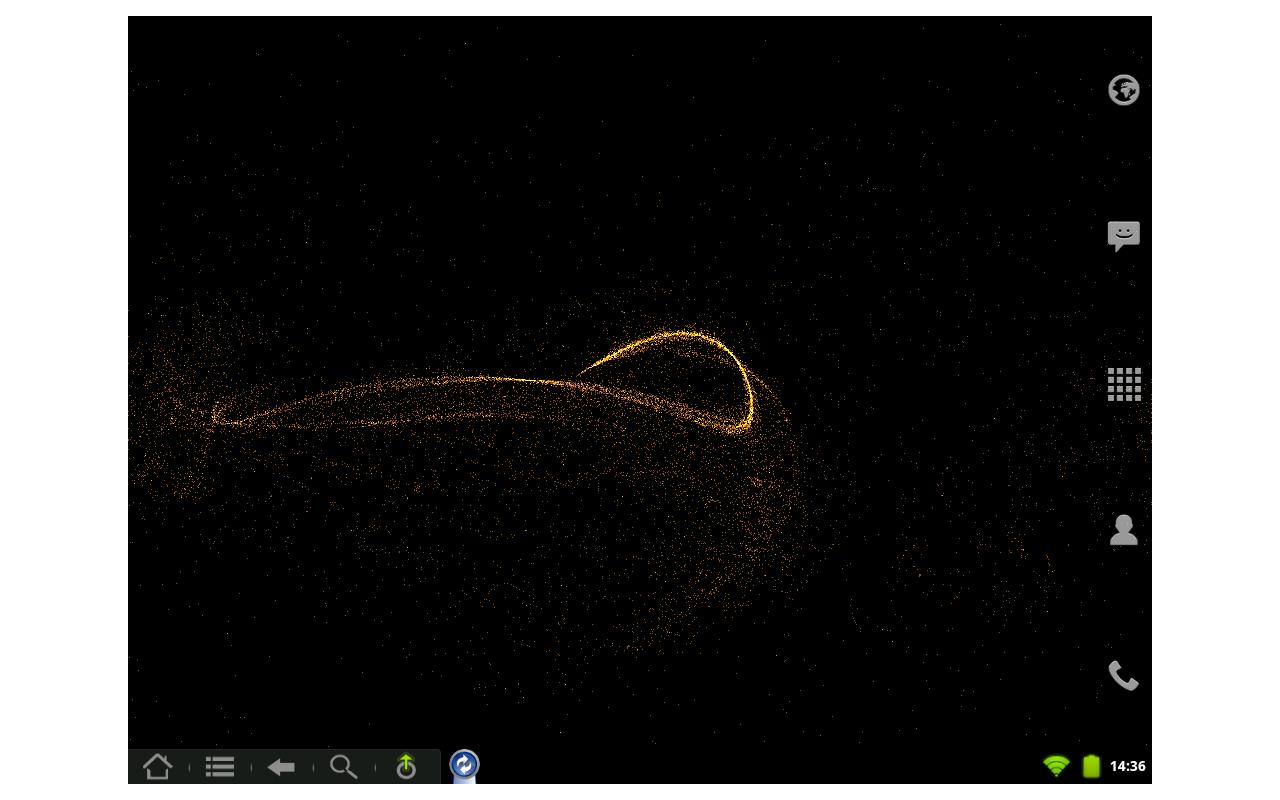Select the Search magnifier icon
Screen dimensions: 1280x800
344,766
